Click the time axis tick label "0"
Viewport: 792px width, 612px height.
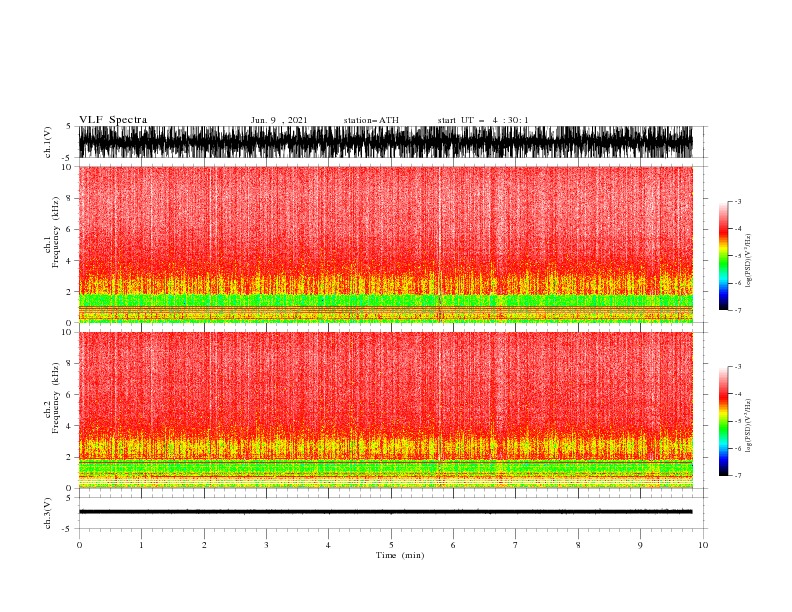point(79,545)
